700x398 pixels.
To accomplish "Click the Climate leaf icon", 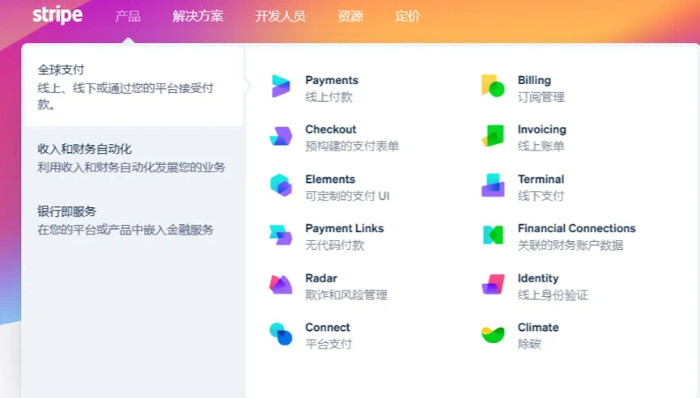I will pos(493,334).
